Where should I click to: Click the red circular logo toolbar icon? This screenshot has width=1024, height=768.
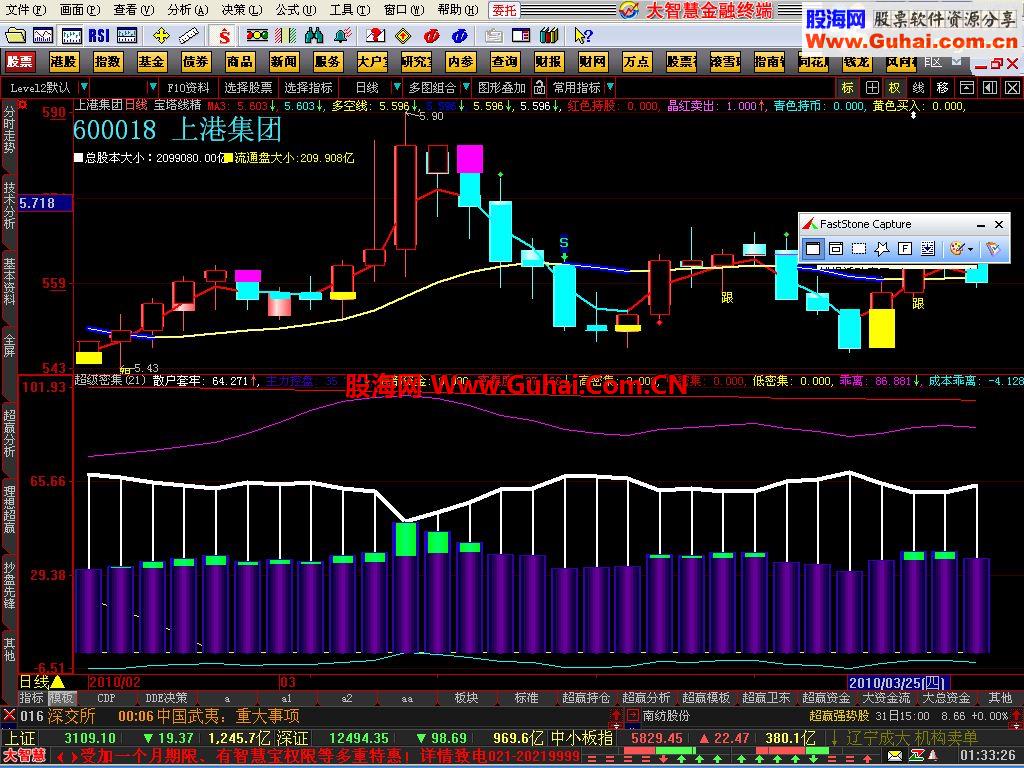[431, 35]
